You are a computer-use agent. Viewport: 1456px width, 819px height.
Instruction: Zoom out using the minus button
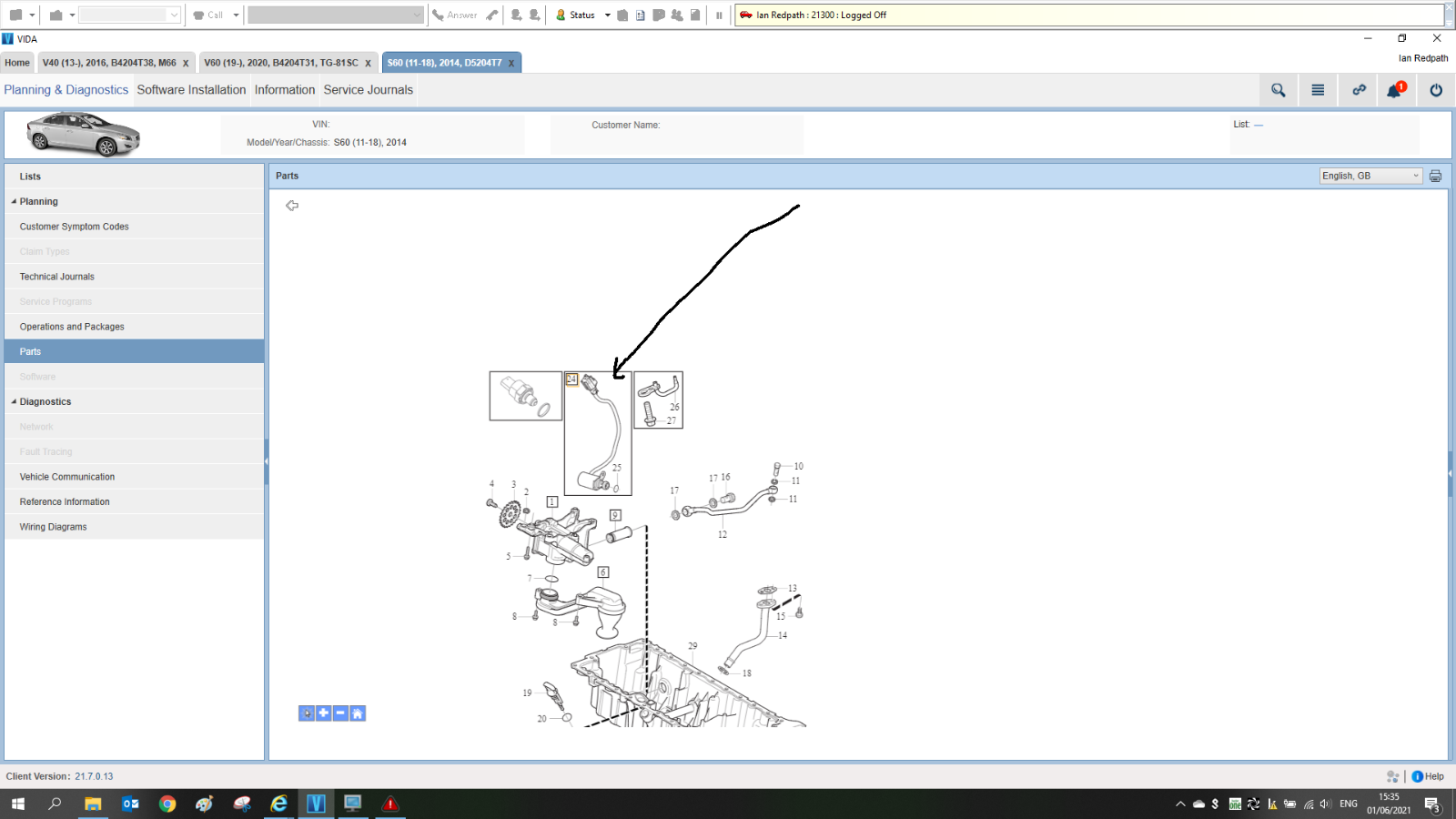[340, 713]
